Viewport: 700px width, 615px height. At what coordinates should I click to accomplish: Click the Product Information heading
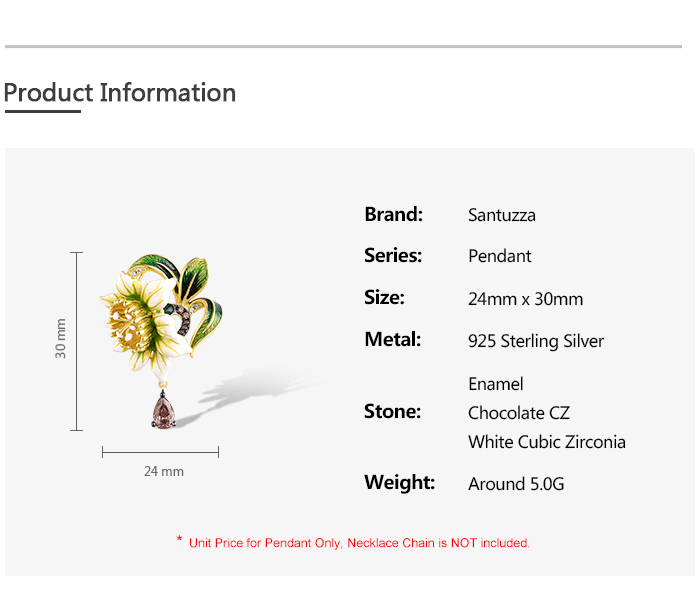click(x=120, y=93)
